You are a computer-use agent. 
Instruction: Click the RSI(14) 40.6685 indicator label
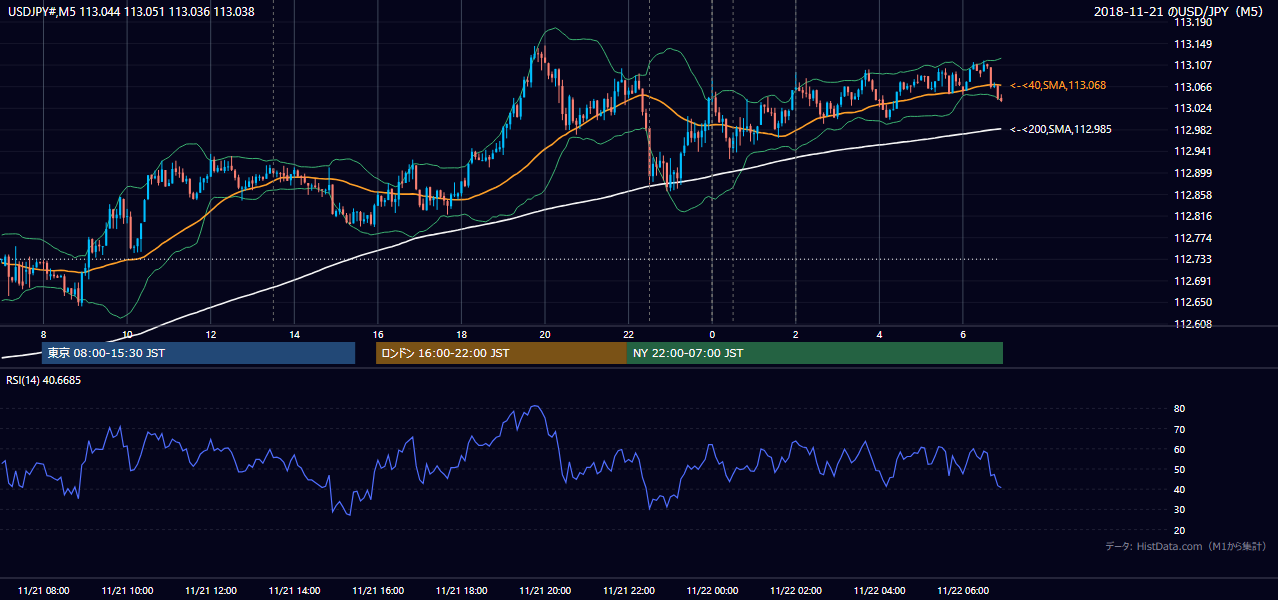point(43,379)
